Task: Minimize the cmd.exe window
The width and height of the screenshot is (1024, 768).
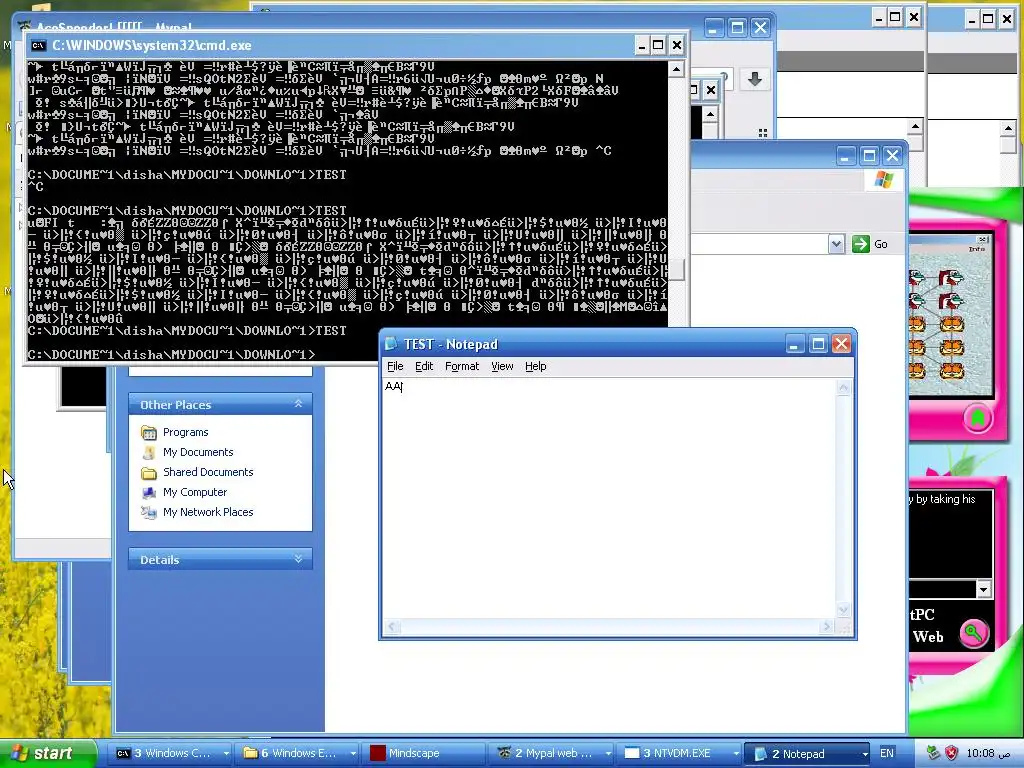Action: (x=641, y=45)
